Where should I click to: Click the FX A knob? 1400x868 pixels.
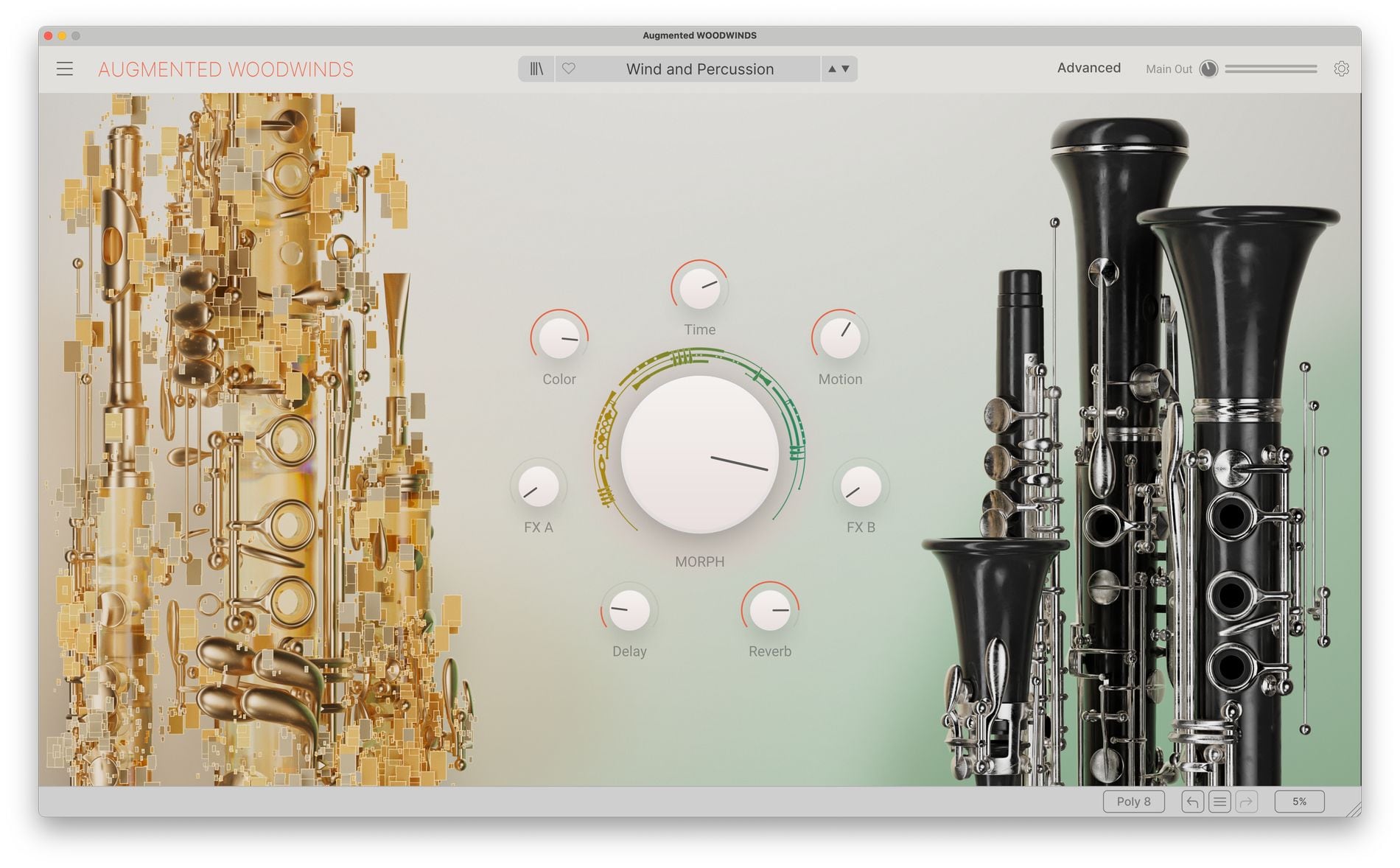(x=538, y=486)
